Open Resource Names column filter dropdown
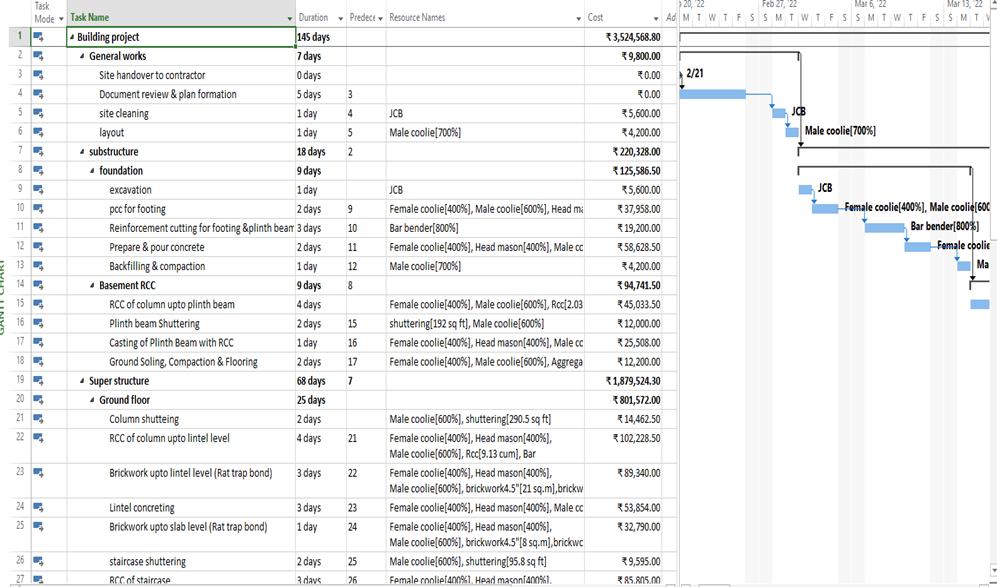The image size is (997, 587). pos(579,18)
